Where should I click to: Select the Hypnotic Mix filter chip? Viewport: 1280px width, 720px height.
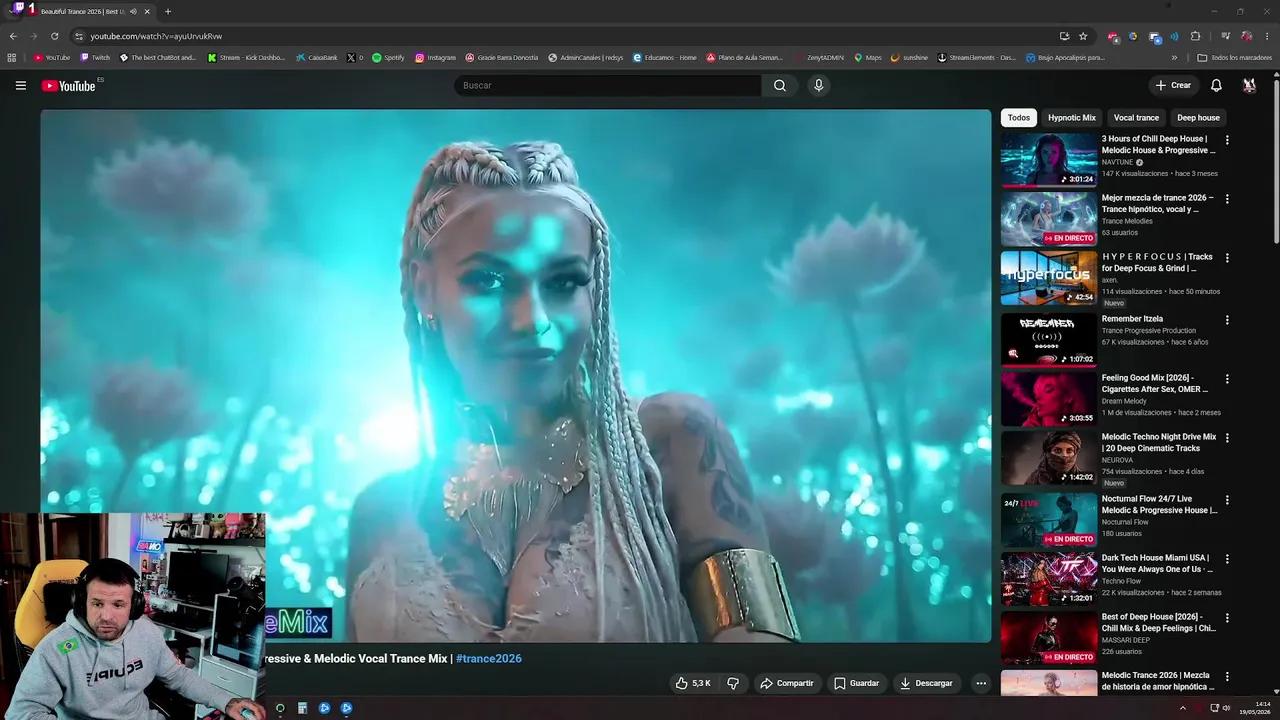point(1072,118)
